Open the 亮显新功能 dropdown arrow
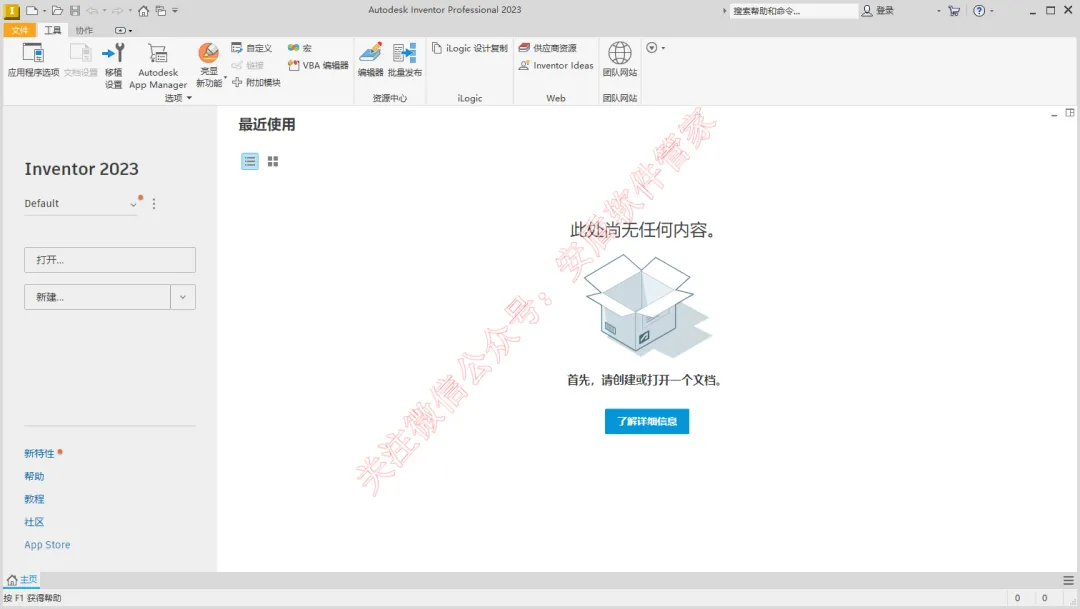Image resolution: width=1080 pixels, height=609 pixels. click(x=225, y=78)
